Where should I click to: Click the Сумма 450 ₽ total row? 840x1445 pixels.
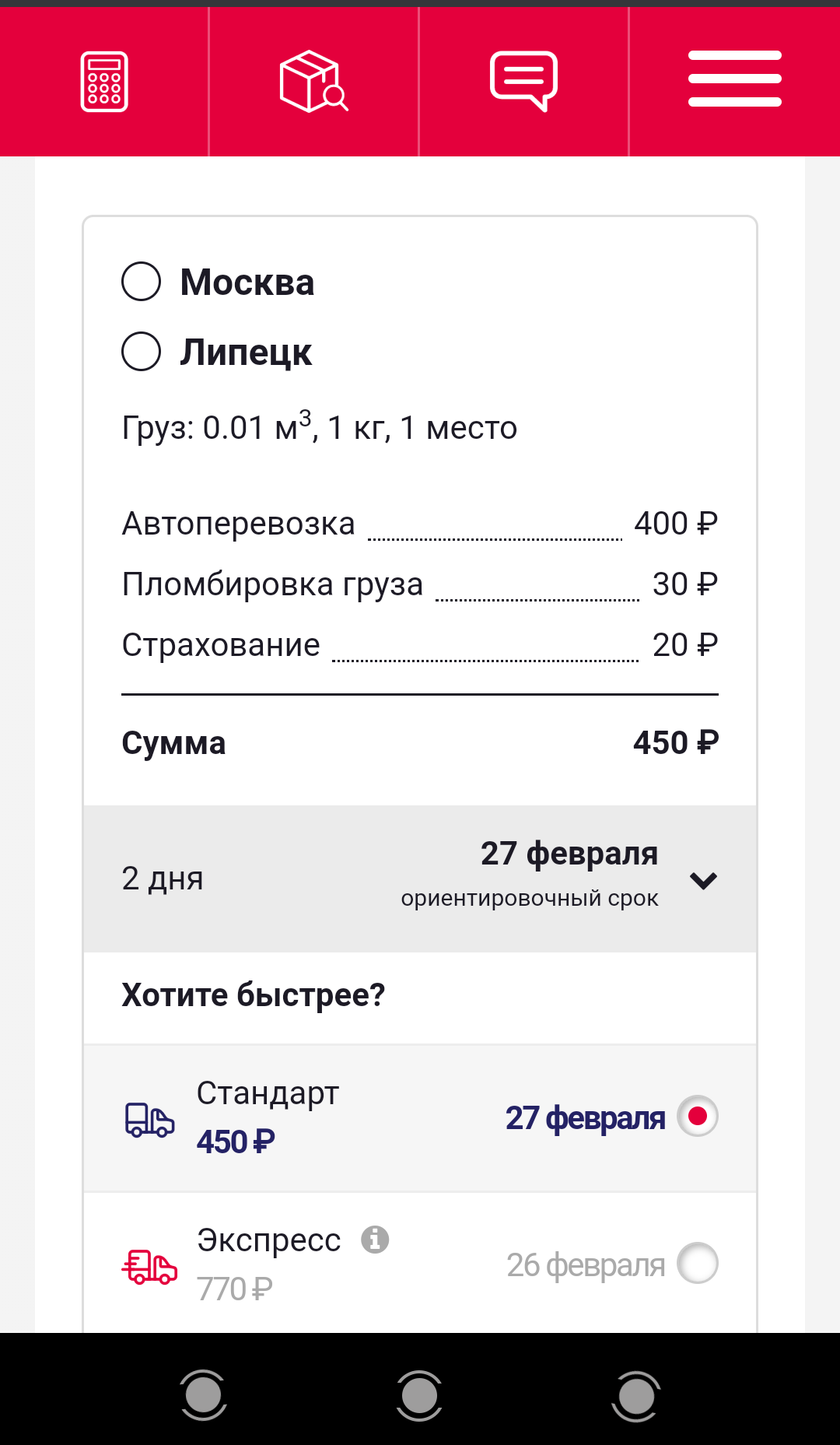tap(420, 743)
